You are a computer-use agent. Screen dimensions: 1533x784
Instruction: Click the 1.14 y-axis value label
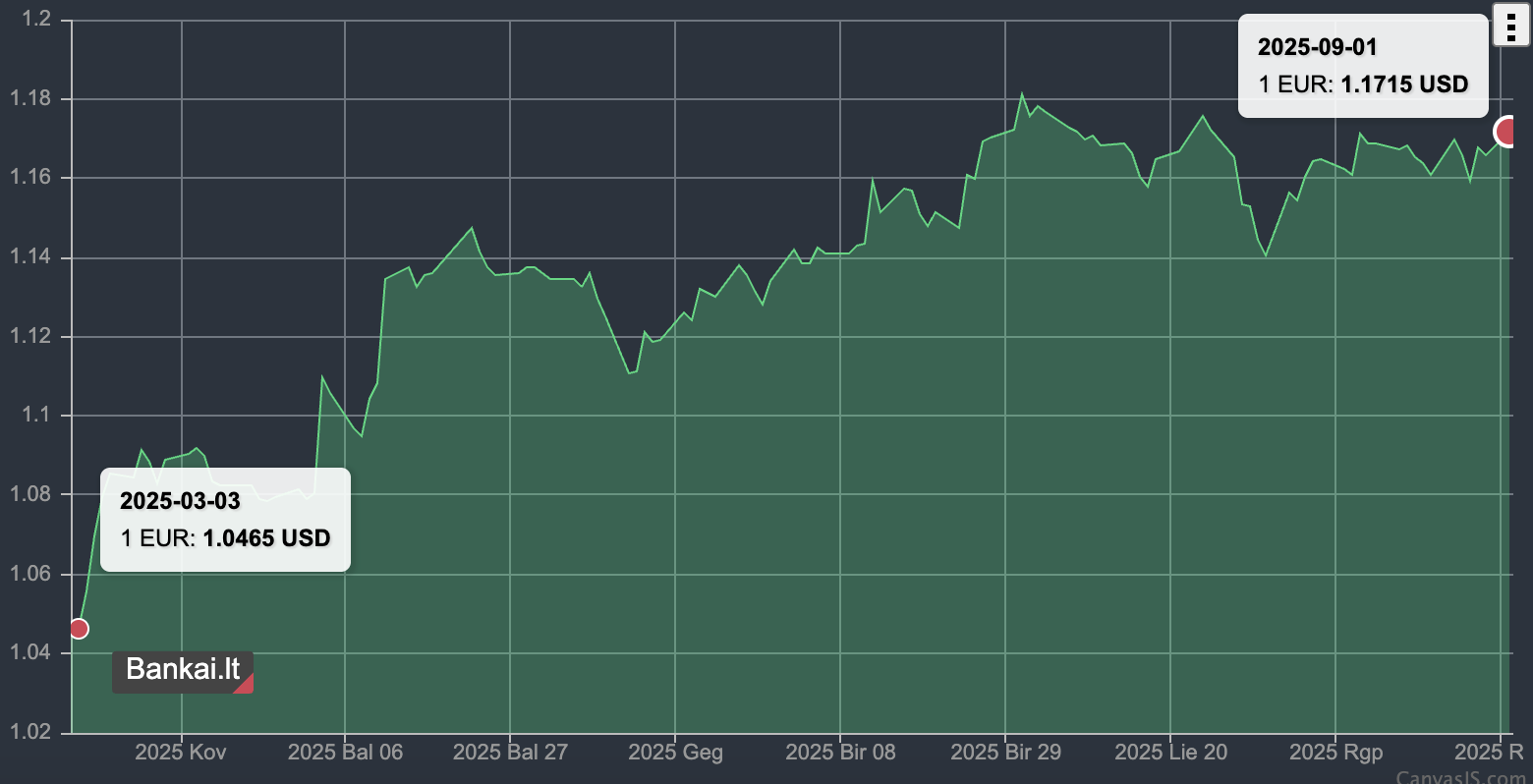(31, 257)
